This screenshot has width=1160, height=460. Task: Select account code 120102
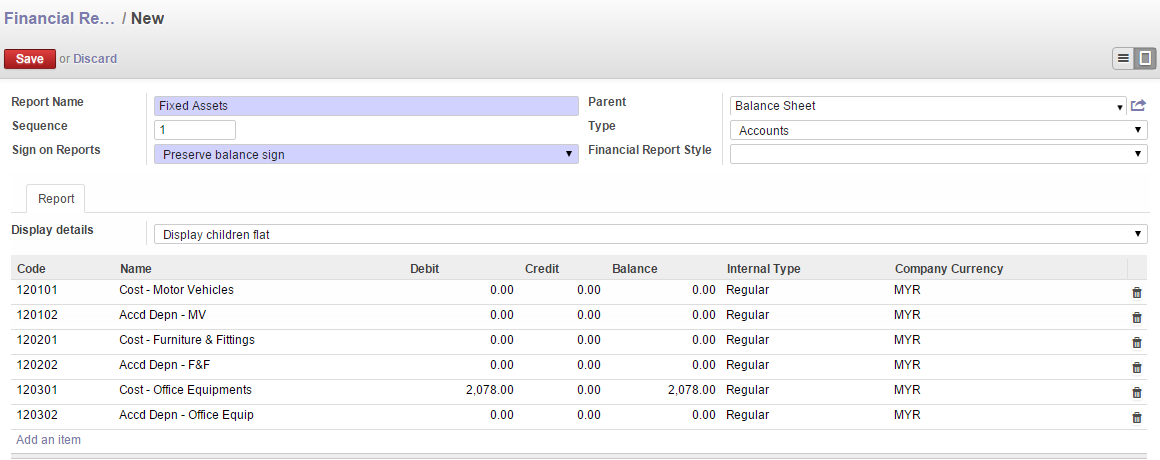pyautogui.click(x=37, y=315)
